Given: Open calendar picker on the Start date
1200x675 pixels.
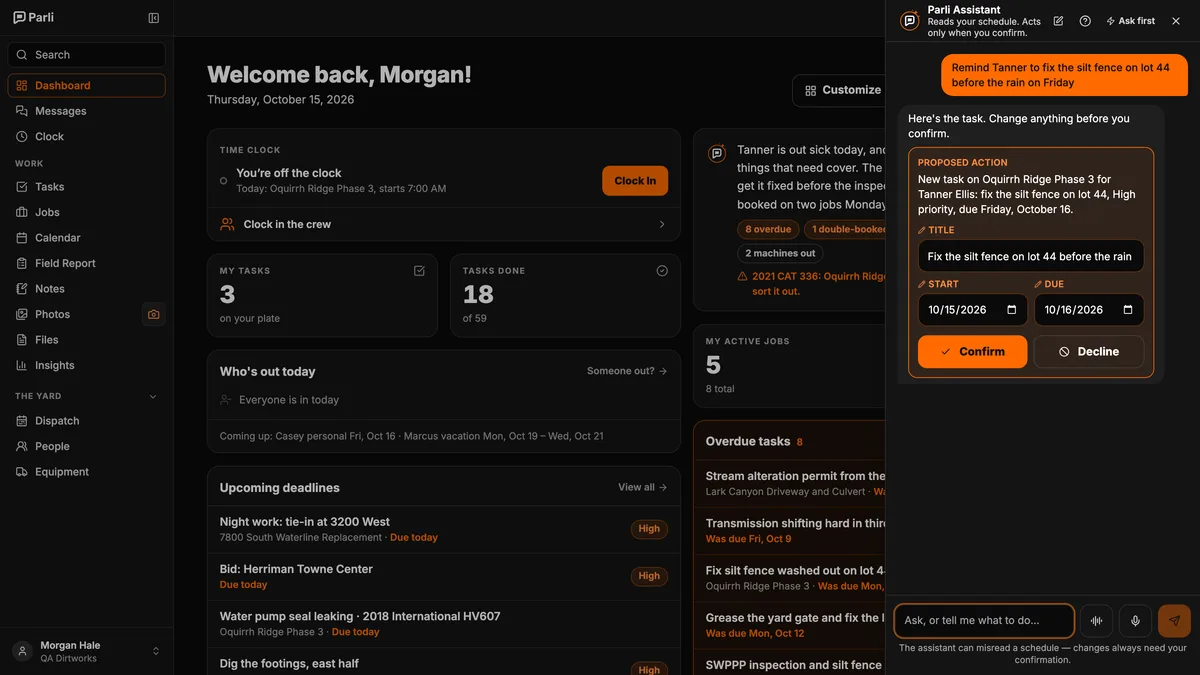Looking at the screenshot, I should [1011, 310].
